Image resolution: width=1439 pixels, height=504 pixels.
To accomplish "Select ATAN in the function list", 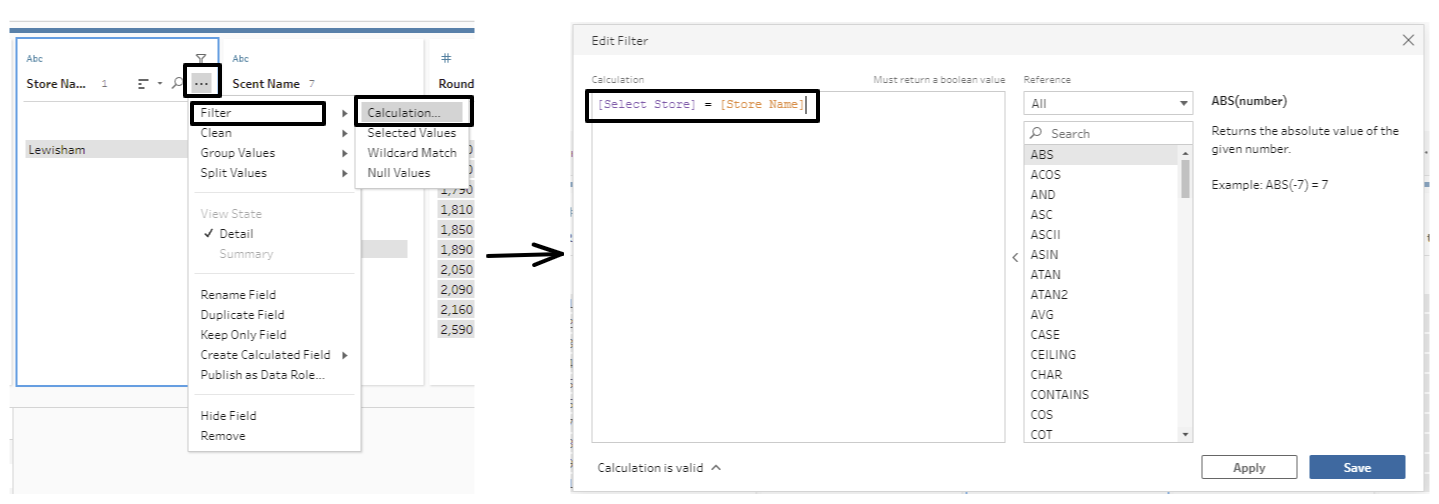I will [1102, 275].
